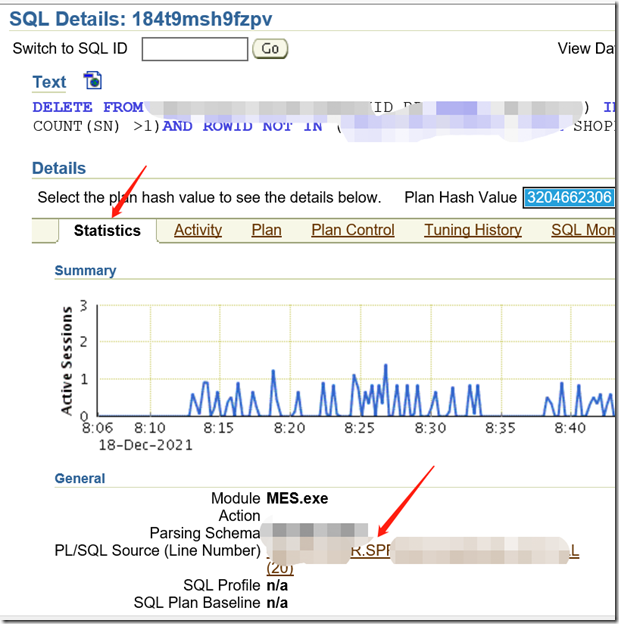Click the 8:15 time label on chart
This screenshot has height=624, width=619.
pos(219,428)
